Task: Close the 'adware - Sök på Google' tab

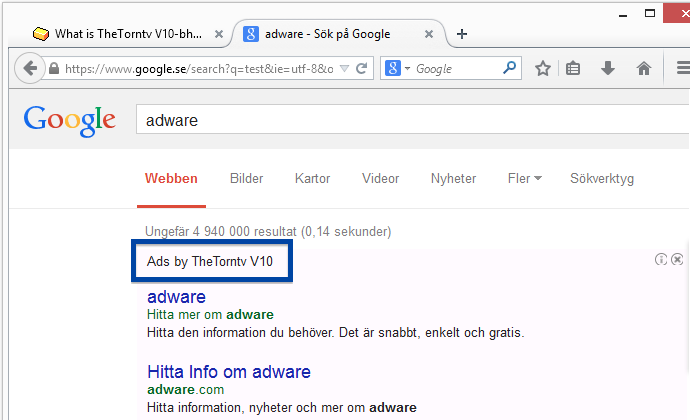Action: 429,34
